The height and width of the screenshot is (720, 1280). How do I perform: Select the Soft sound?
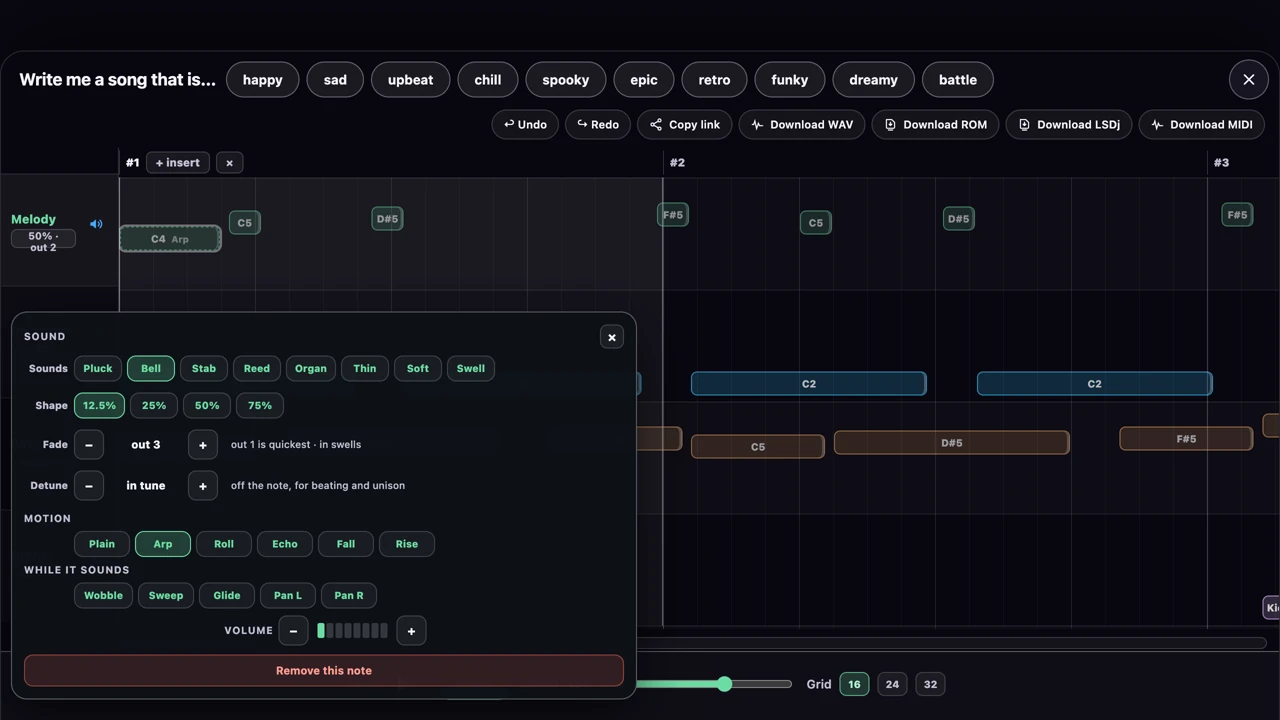[x=418, y=369]
